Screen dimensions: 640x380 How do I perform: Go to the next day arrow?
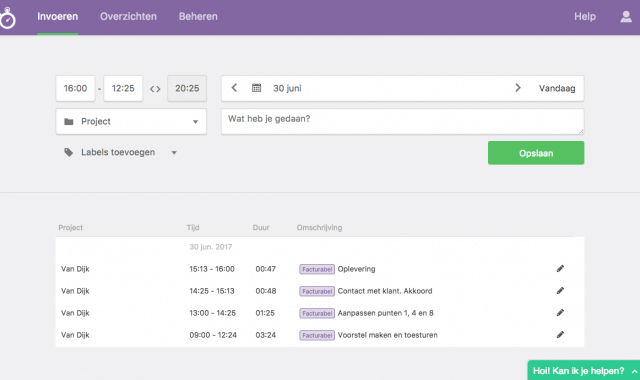point(518,88)
